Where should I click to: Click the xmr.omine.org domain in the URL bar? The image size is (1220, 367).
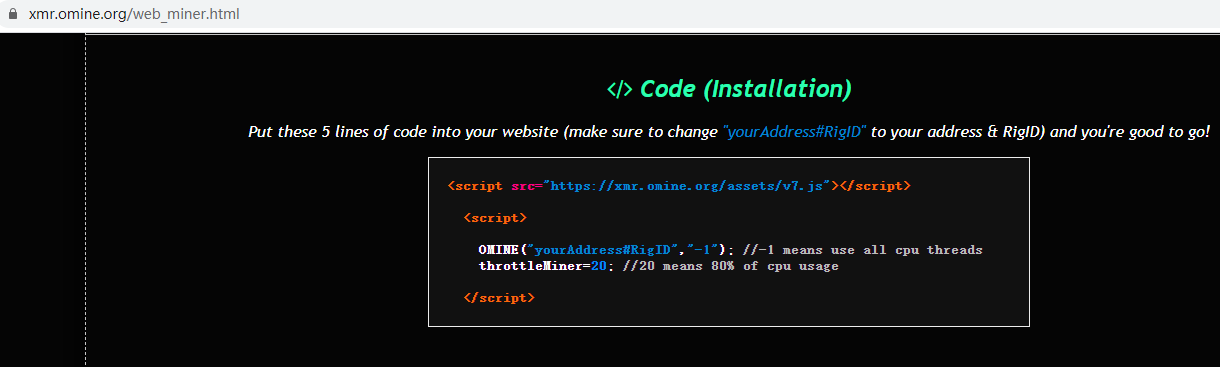pos(76,16)
